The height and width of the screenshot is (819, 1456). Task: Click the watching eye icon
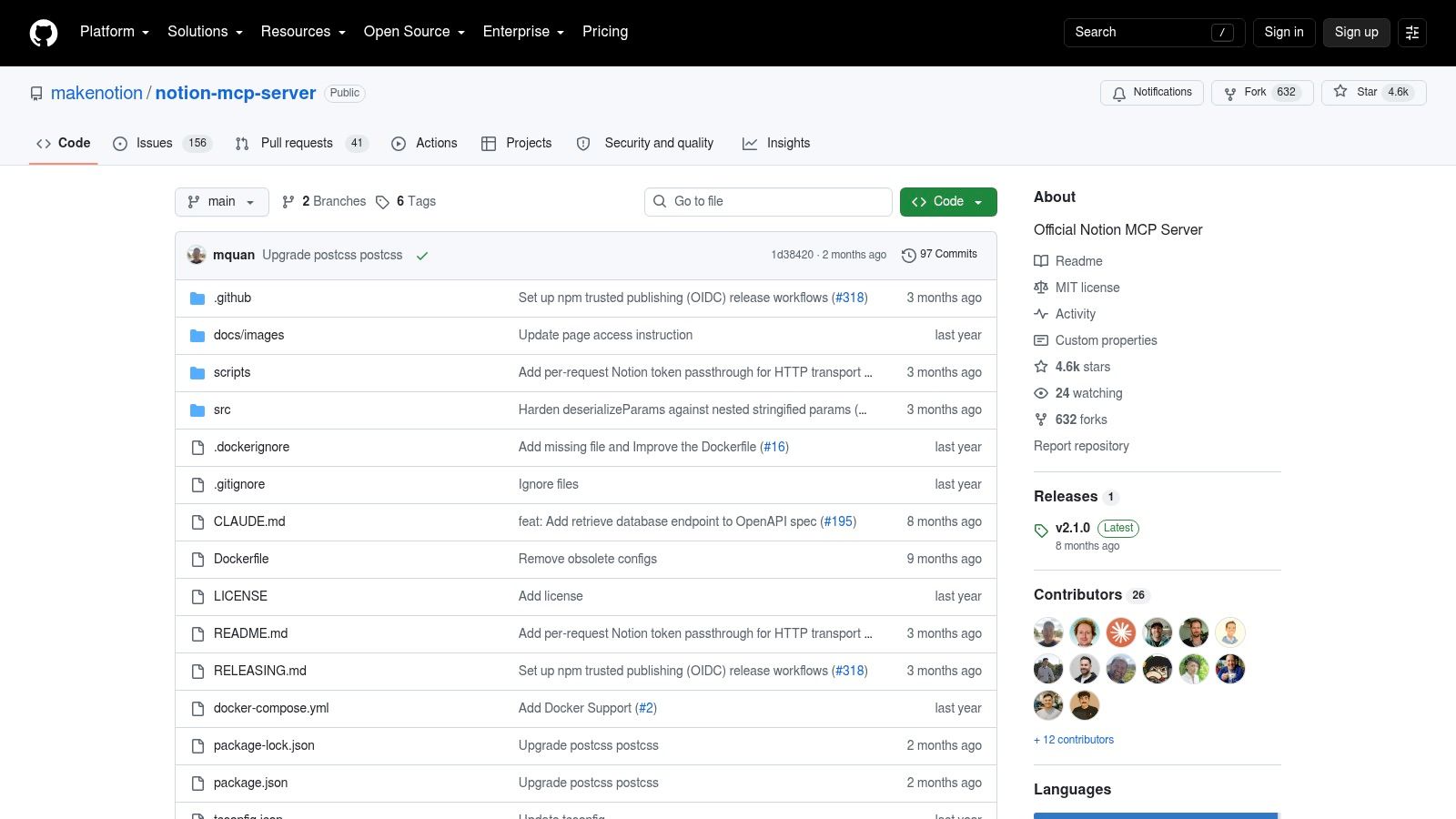click(x=1041, y=393)
